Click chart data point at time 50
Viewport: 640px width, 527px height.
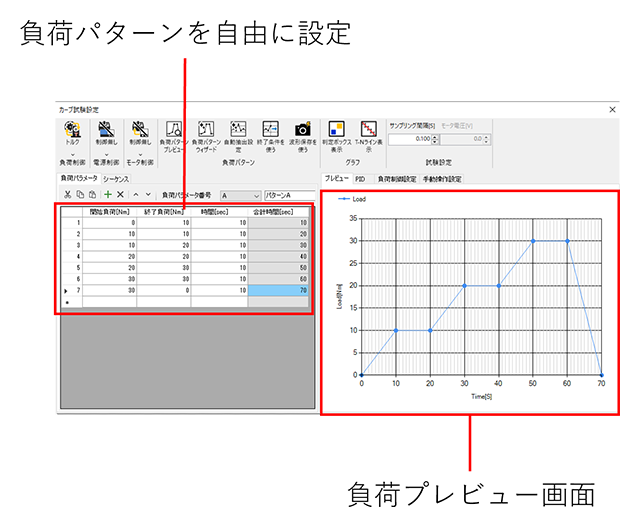(533, 241)
